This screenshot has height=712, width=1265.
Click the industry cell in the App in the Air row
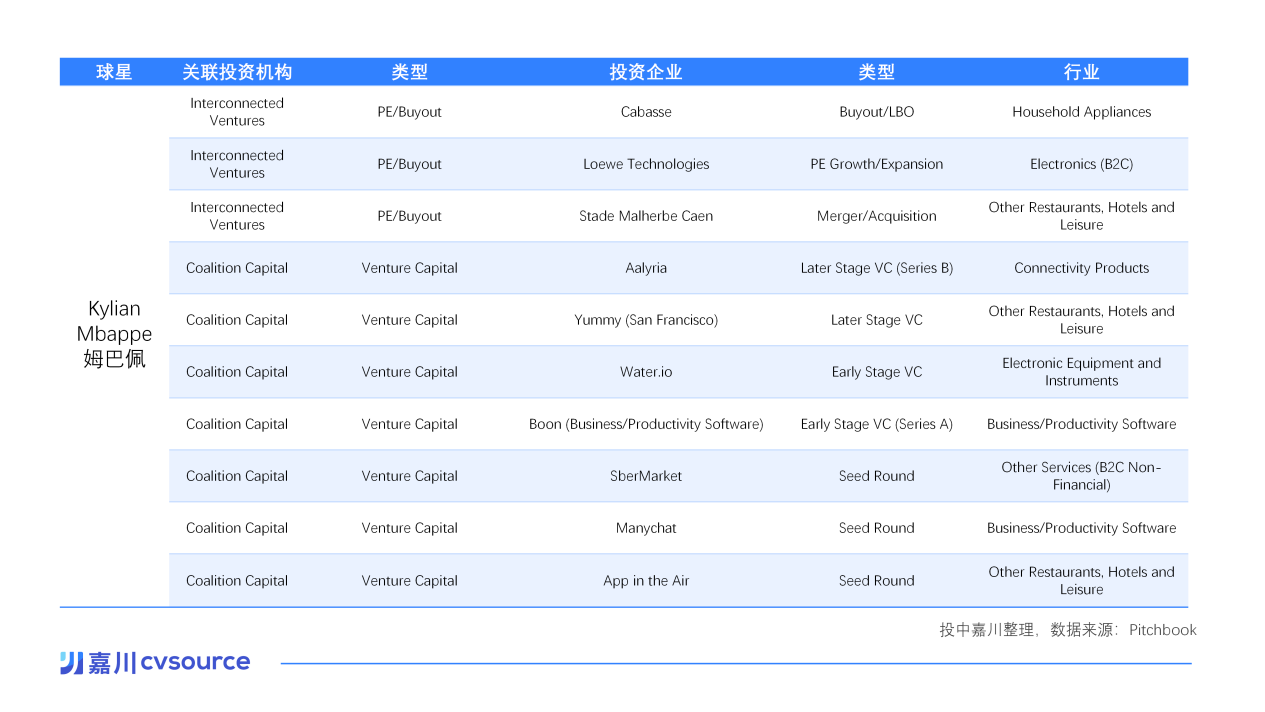tap(1082, 580)
